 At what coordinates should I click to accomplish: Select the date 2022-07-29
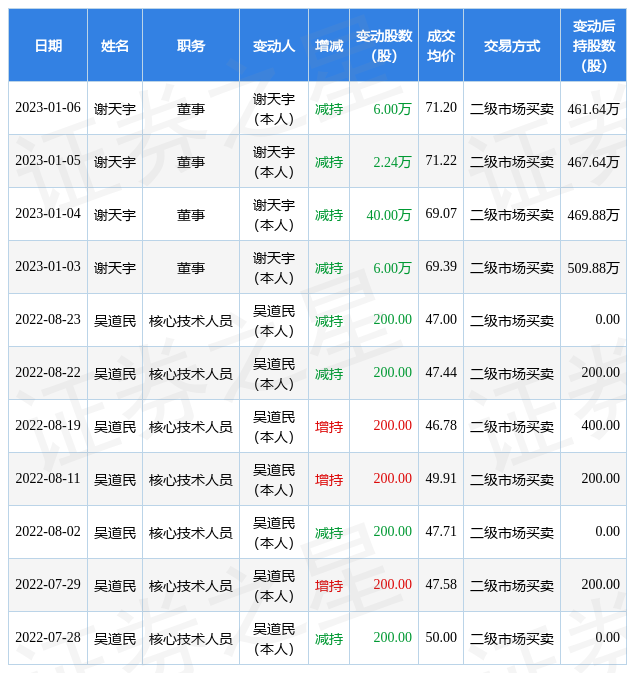(x=48, y=585)
